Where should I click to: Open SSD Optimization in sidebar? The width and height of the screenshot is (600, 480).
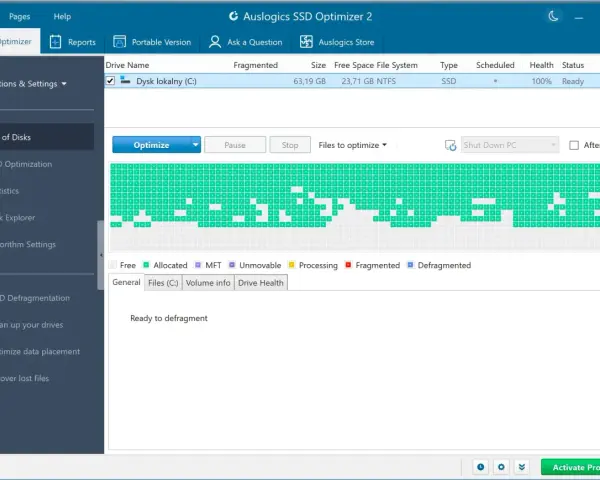[x=26, y=164]
